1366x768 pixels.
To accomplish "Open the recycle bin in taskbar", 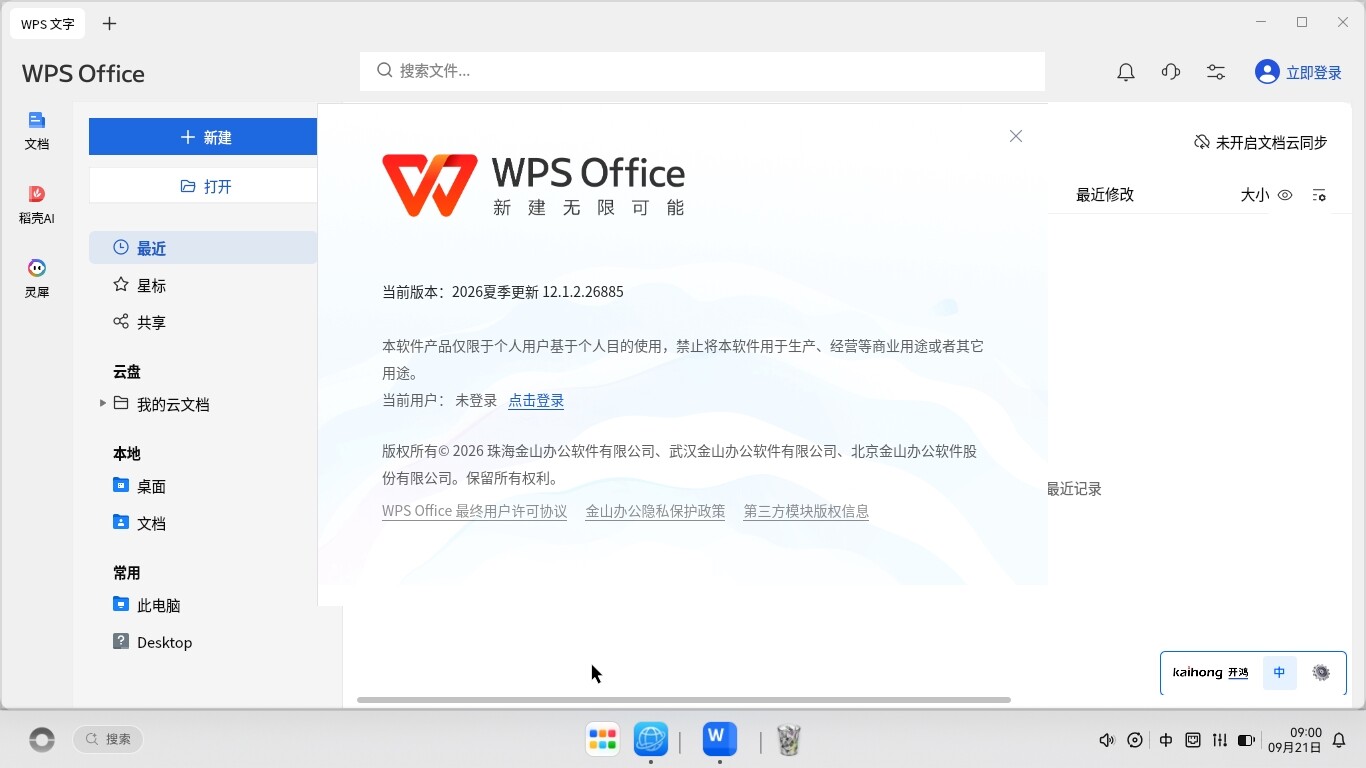I will 789,740.
